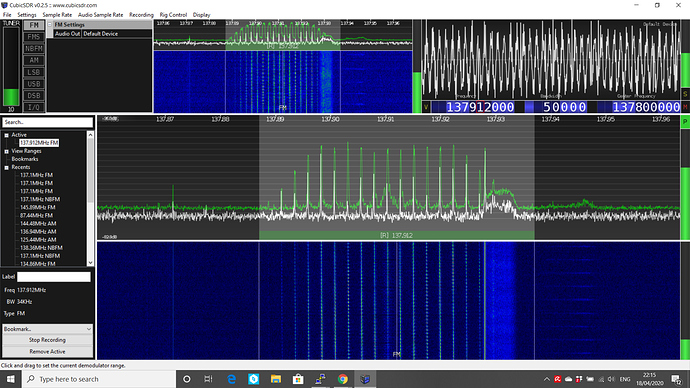The width and height of the screenshot is (690, 388).
Task: Adjust the signal level meter beside modem waterfall
Action: [x=417, y=66]
